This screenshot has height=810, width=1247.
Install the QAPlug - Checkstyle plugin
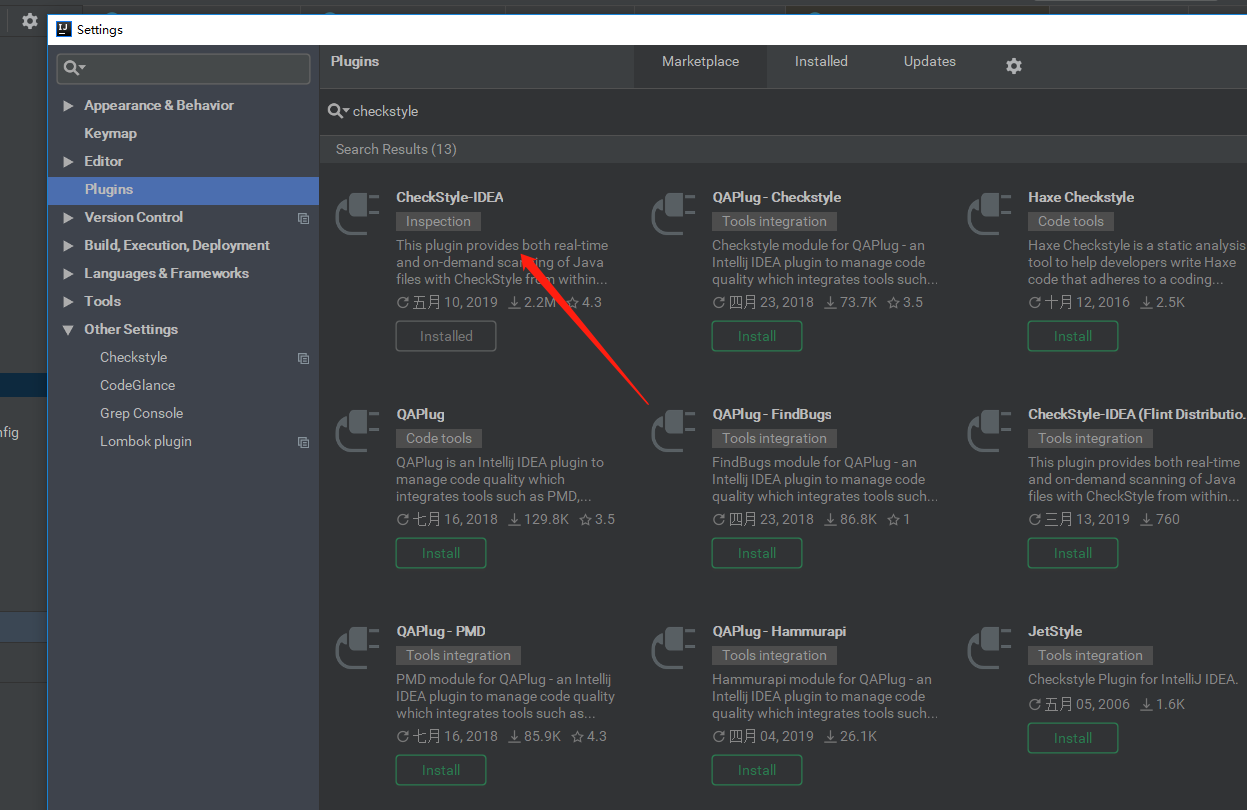coord(757,336)
